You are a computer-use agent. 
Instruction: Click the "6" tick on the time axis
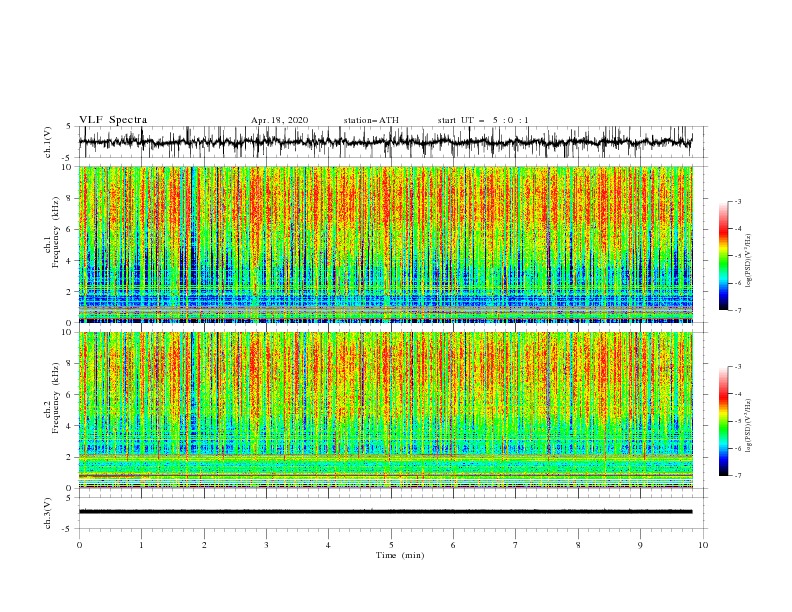pyautogui.click(x=453, y=545)
